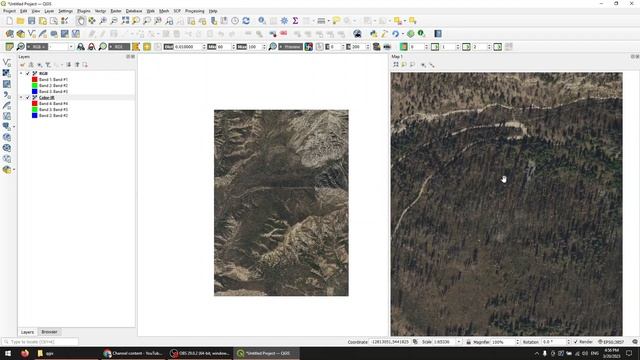Select the Zoom Out magnifier tool

114,20
